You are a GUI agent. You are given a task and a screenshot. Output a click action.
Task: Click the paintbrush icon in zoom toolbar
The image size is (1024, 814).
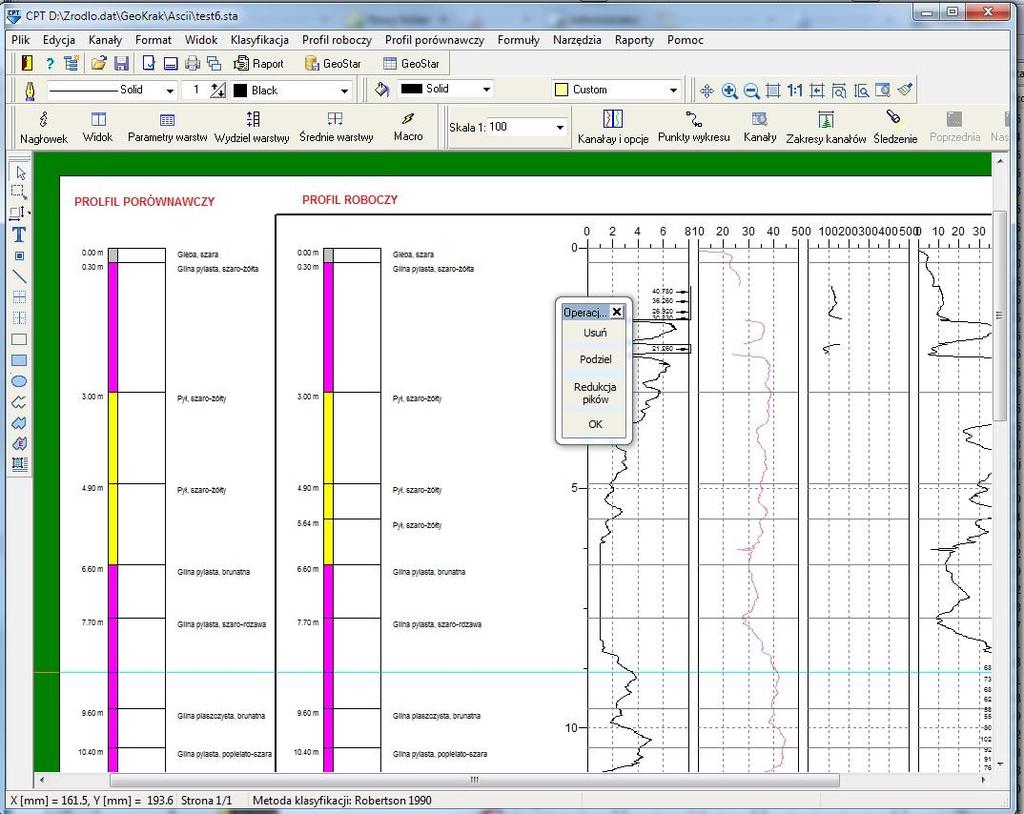click(x=904, y=90)
